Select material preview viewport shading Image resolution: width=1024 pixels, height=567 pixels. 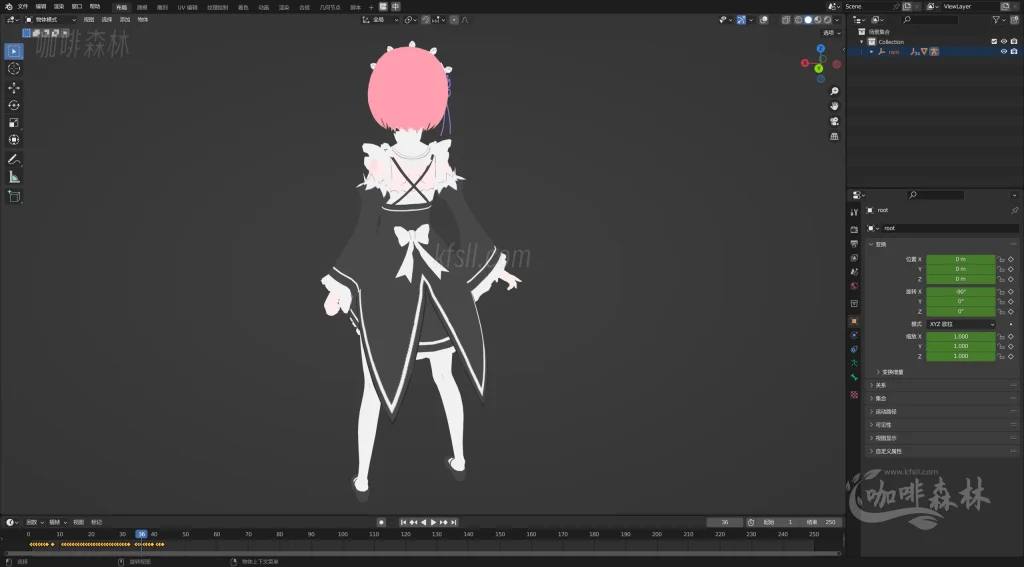818,20
